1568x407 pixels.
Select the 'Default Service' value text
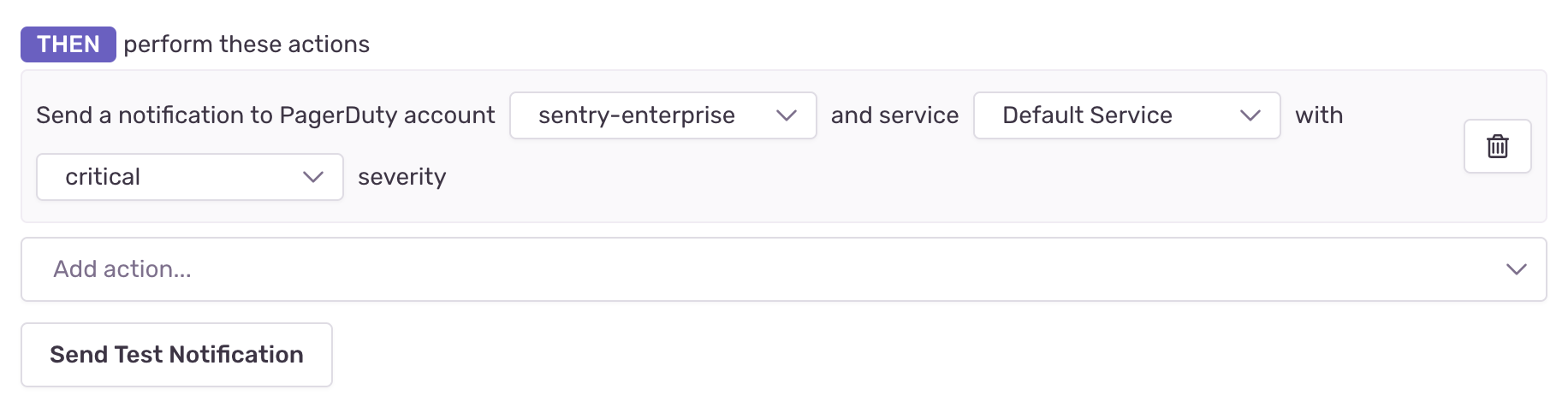click(1087, 115)
